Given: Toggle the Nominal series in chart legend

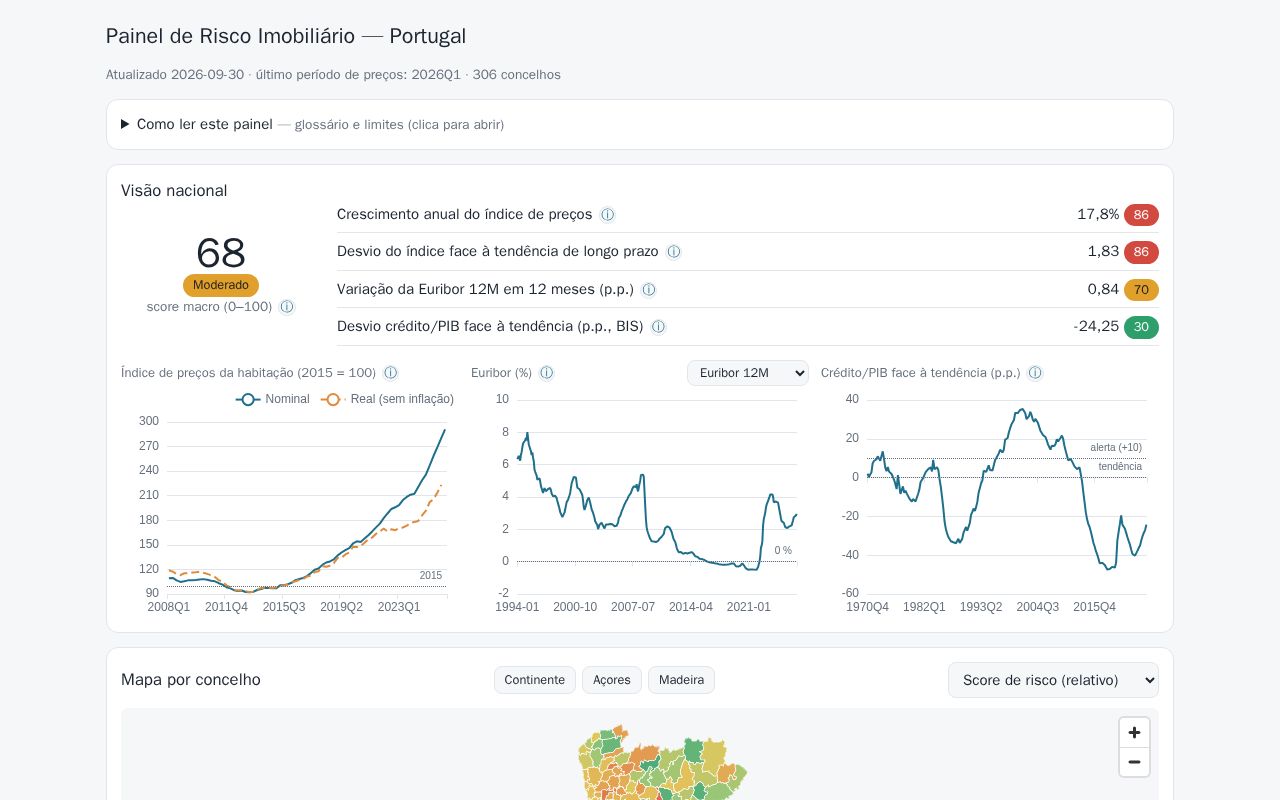Looking at the screenshot, I should (273, 399).
